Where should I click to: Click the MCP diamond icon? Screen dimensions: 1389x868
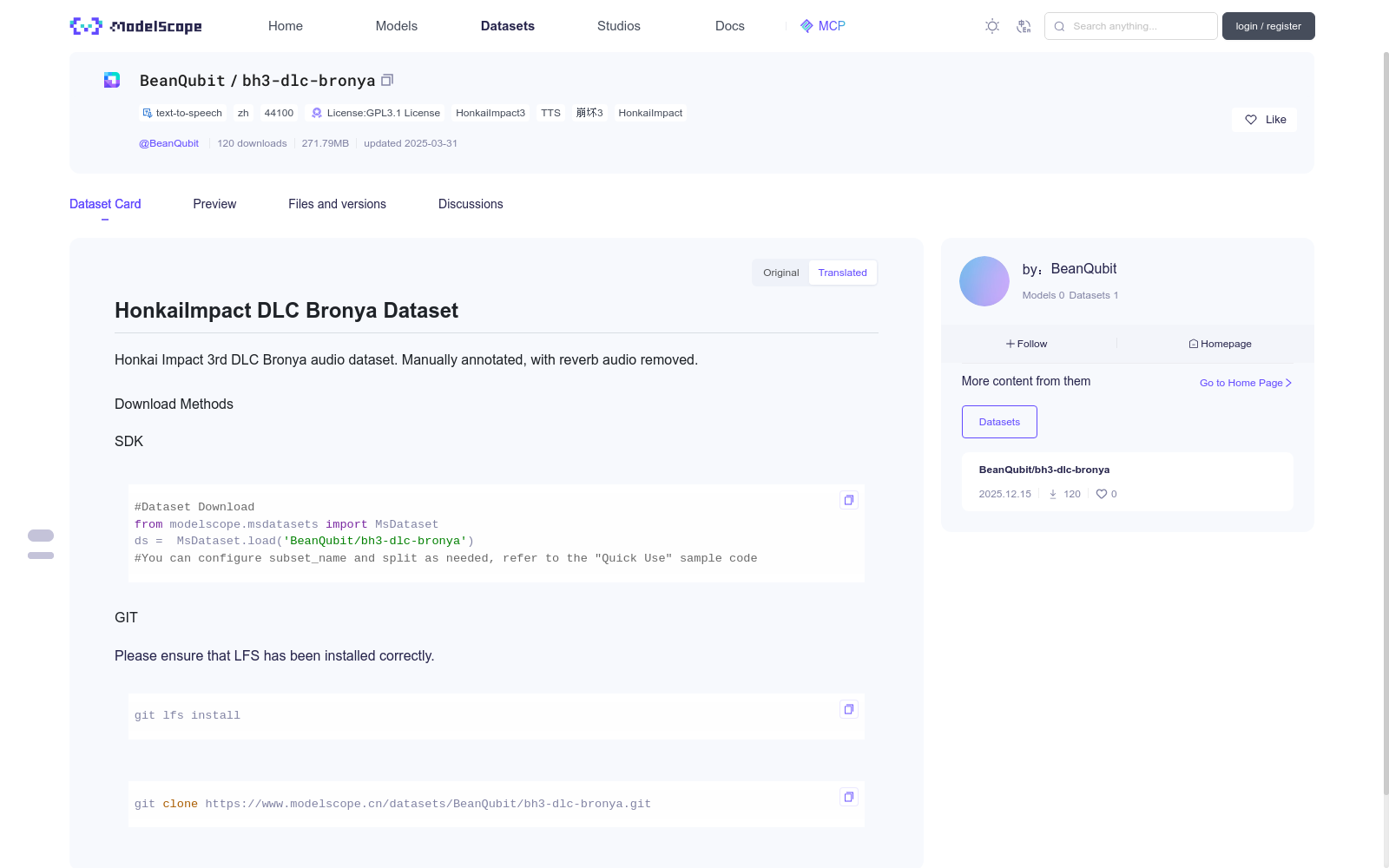click(x=806, y=26)
